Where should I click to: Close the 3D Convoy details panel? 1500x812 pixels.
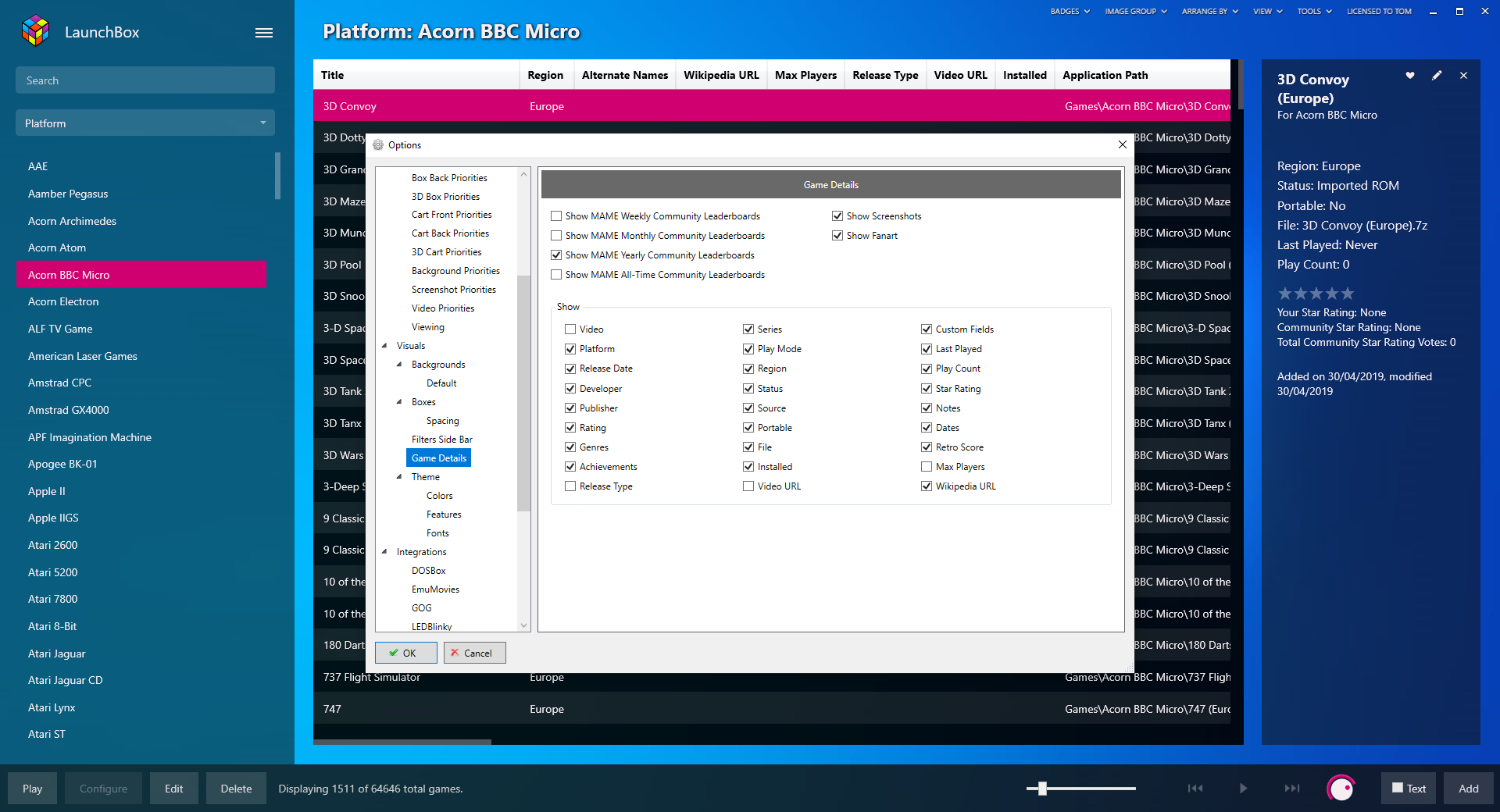1463,76
